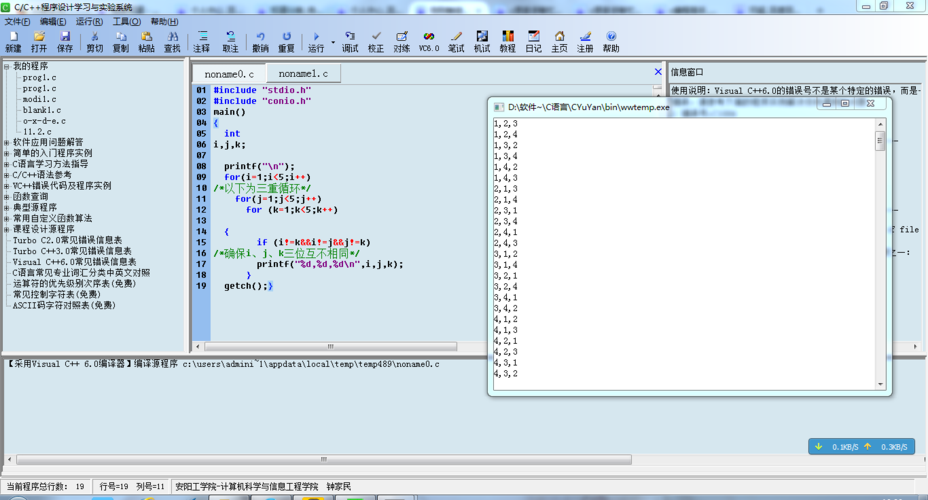Screen dimensions: 928x500
Task: Click the network speed widget 0.1KB/S
Action: (862, 447)
